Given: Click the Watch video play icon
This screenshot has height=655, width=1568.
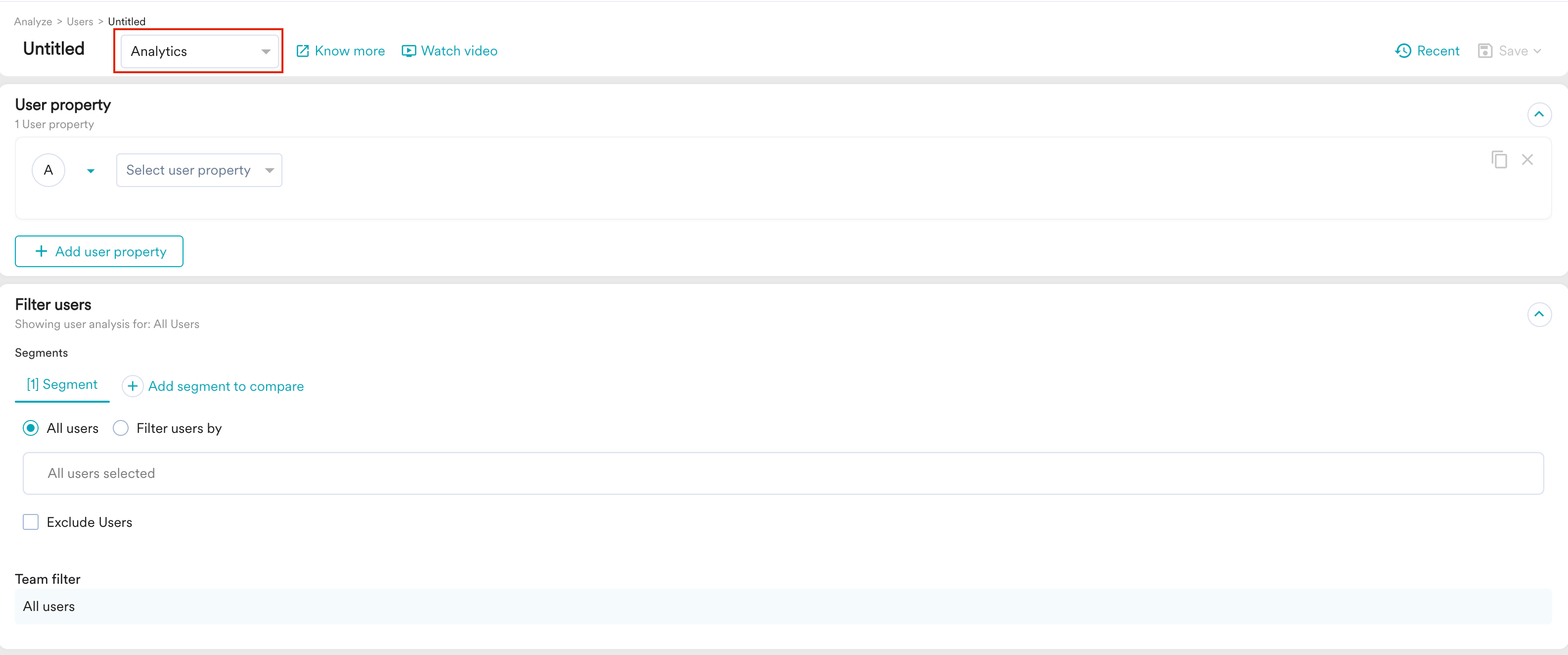Looking at the screenshot, I should coord(409,51).
